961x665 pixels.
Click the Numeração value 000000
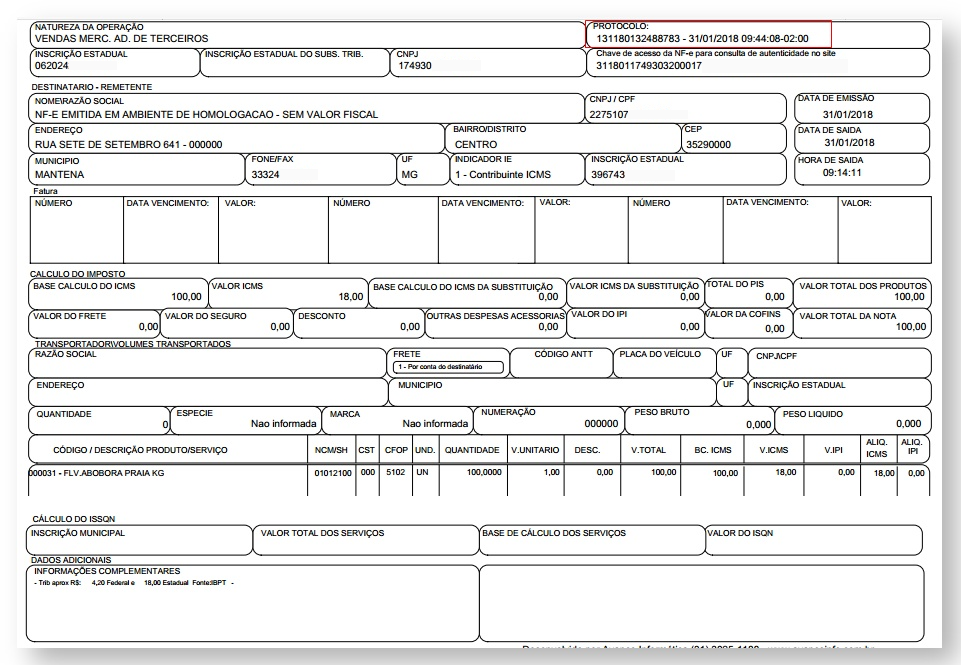coord(601,424)
